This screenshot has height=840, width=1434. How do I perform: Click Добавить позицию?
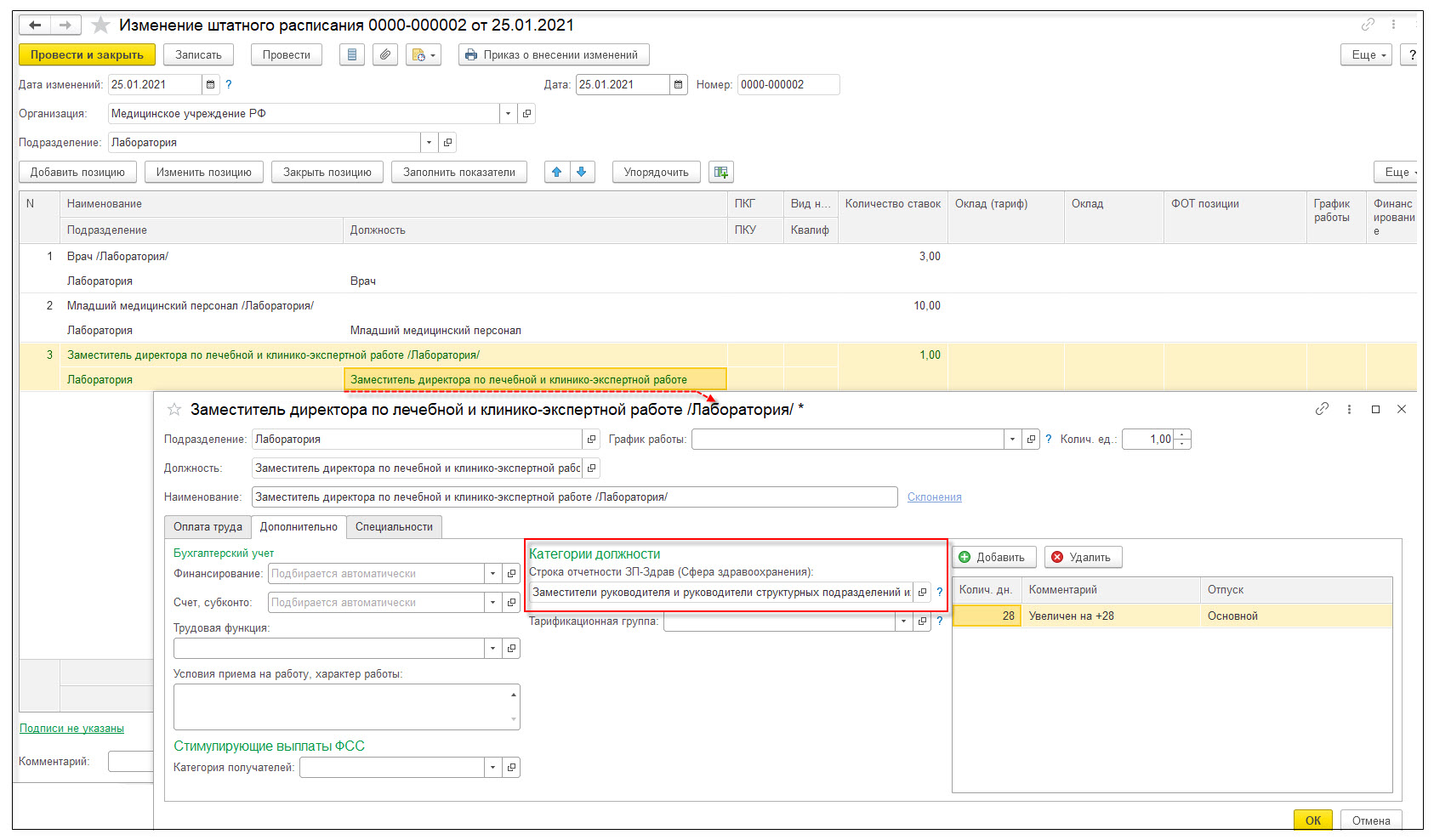77,172
